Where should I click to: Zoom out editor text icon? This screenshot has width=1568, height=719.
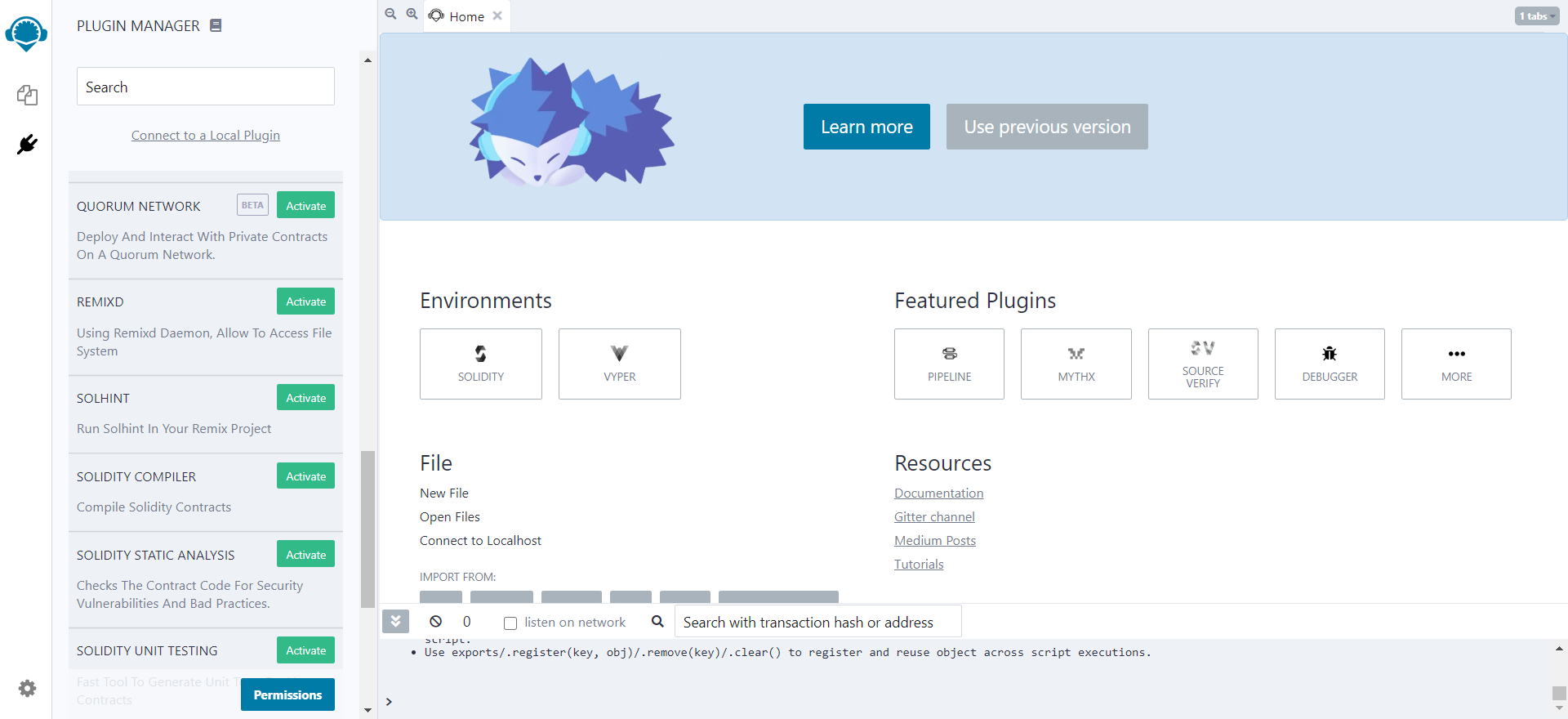tap(390, 14)
